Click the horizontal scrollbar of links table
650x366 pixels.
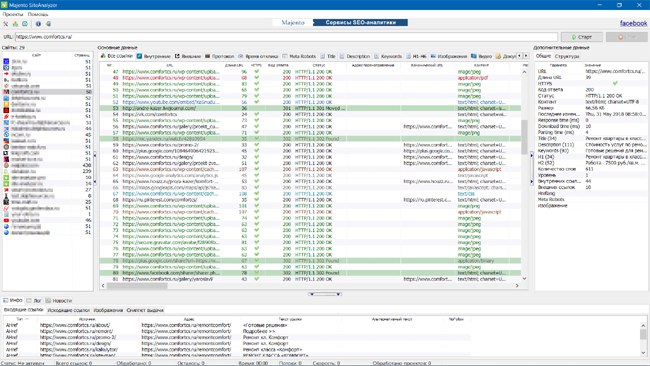tap(310, 286)
